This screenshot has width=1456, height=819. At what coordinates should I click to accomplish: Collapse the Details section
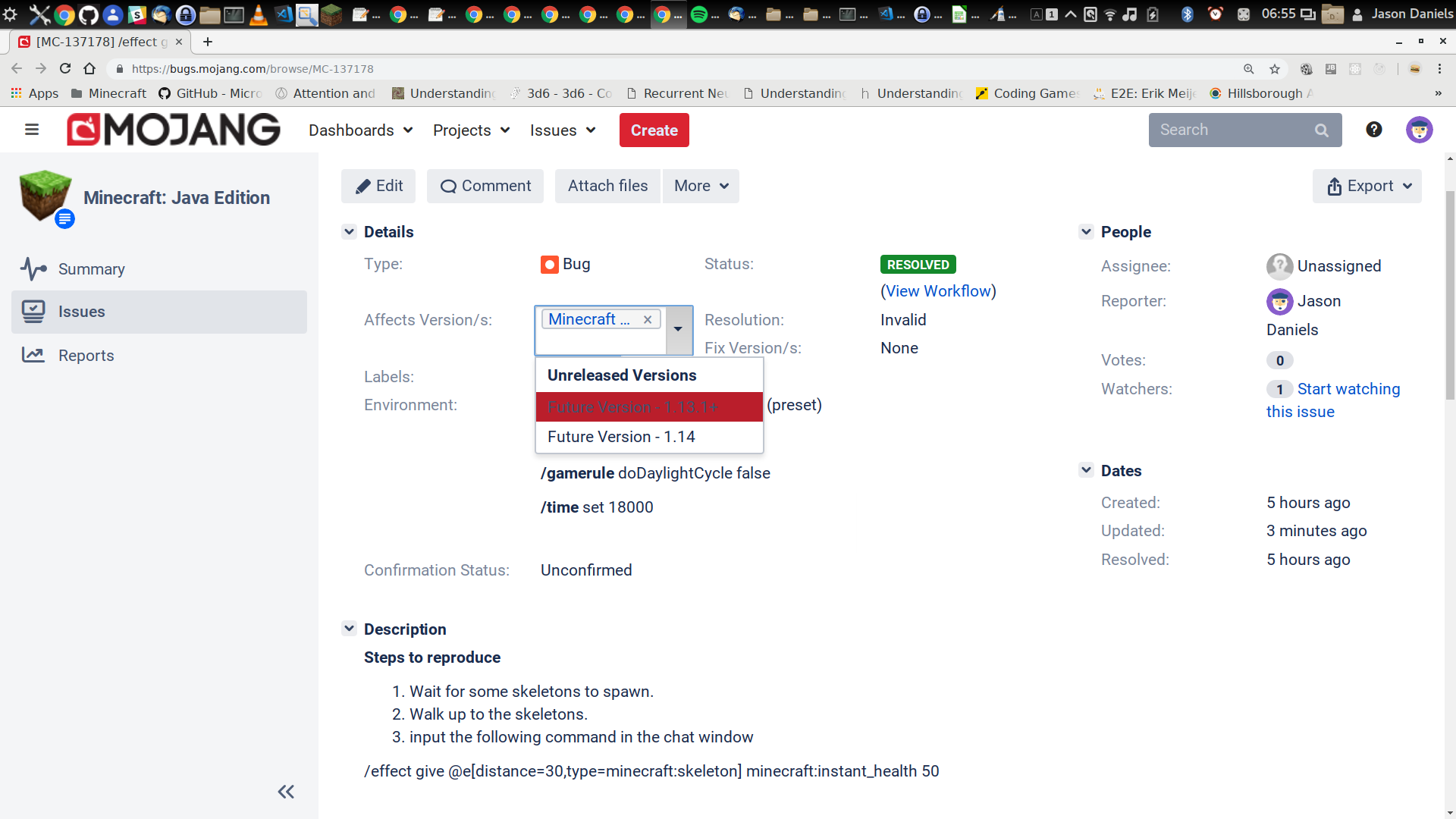click(349, 232)
